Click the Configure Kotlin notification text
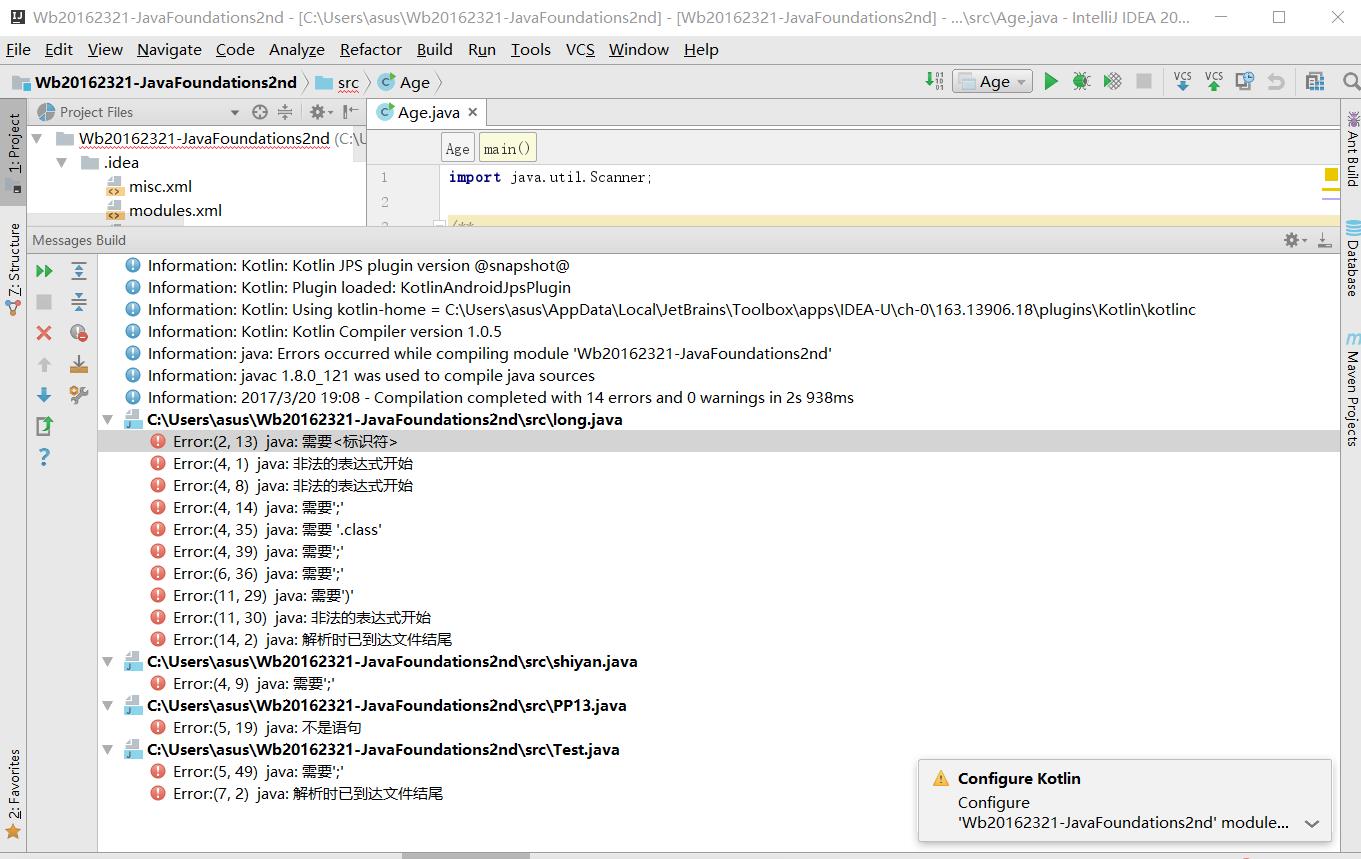The width and height of the screenshot is (1361, 859). click(1019, 779)
